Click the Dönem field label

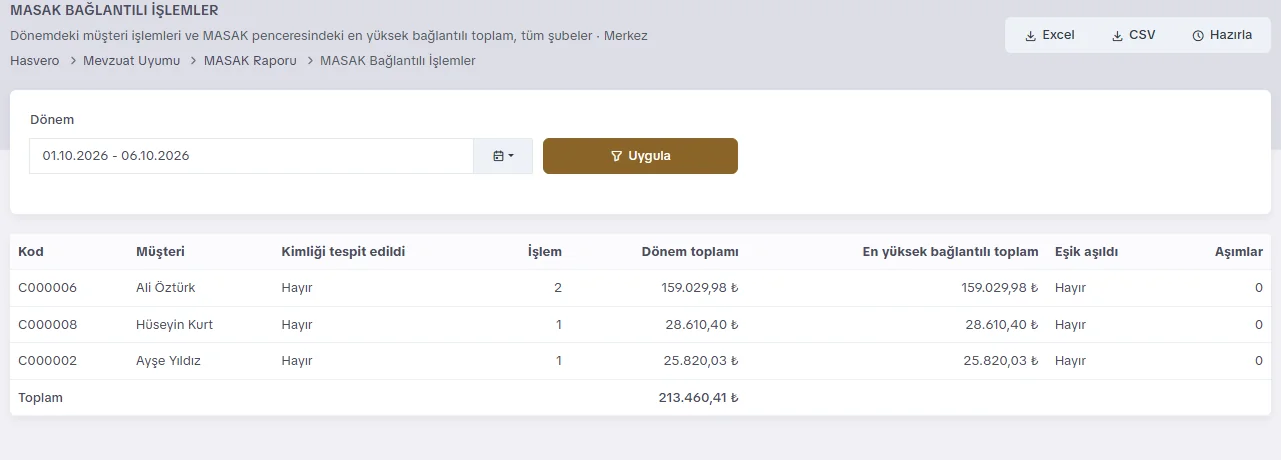tap(52, 119)
